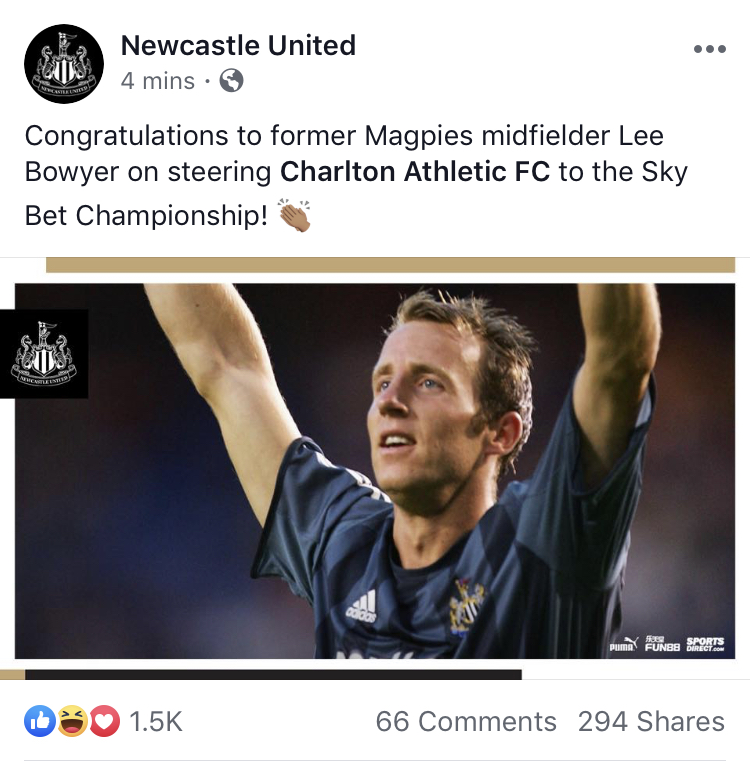View the 1.5K reactions count list

point(156,721)
